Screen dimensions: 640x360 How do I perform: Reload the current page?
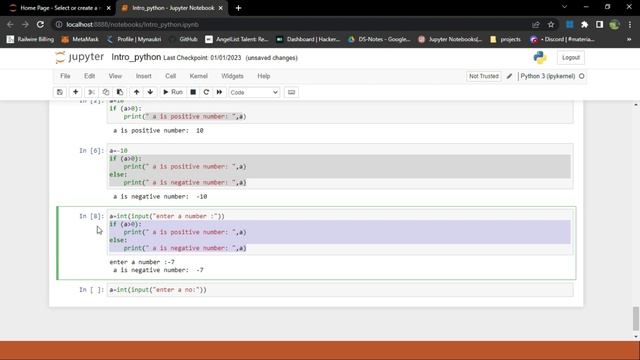pyautogui.click(x=40, y=24)
